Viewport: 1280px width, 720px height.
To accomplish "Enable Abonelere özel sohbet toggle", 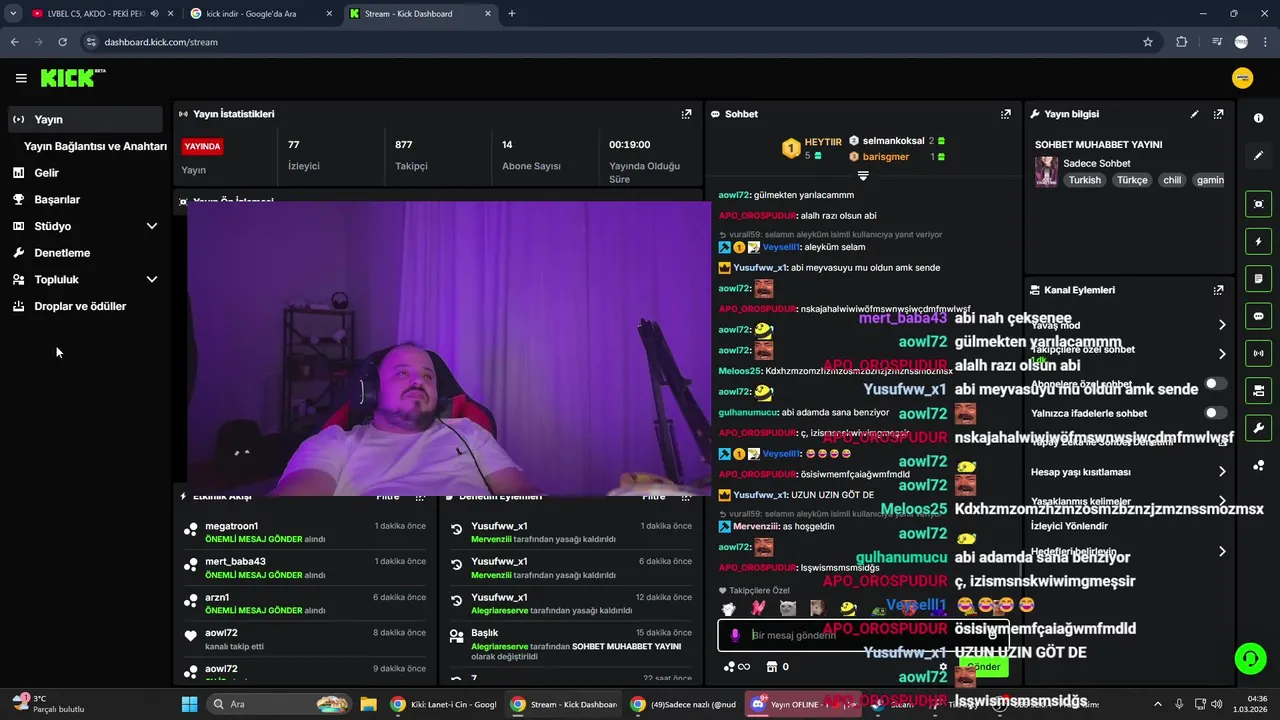I will [x=1216, y=384].
